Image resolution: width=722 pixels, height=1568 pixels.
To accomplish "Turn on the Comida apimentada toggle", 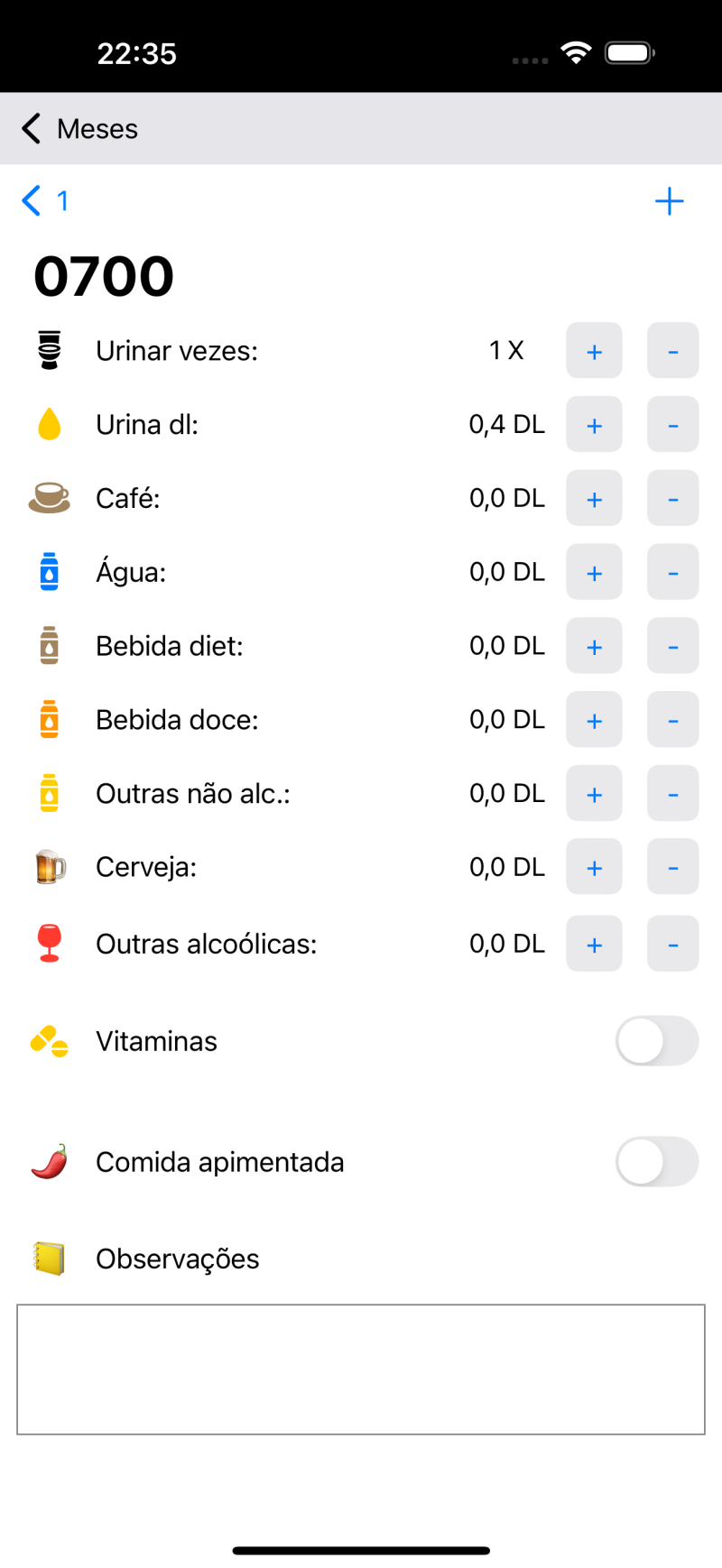I will pyautogui.click(x=656, y=1162).
